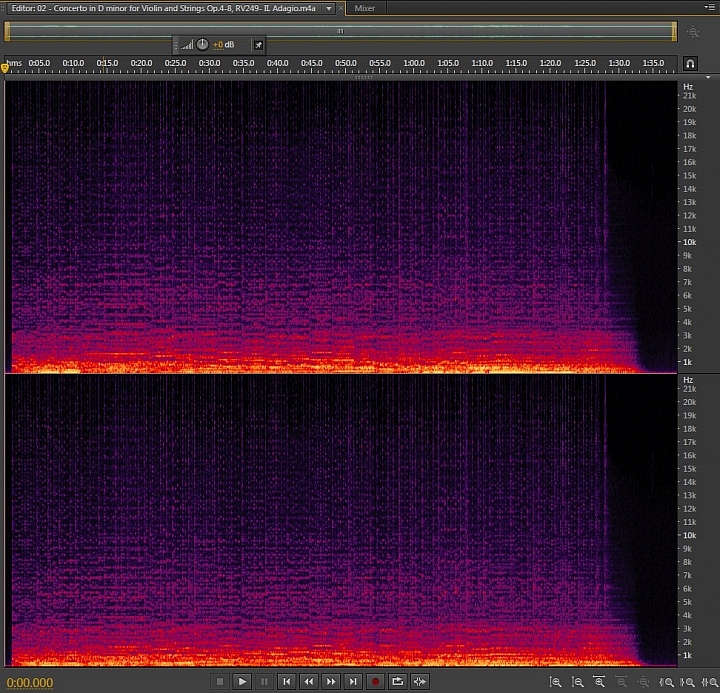Image resolution: width=720 pixels, height=693 pixels.
Task: Click the 1k label on the lower frequency scale
Action: click(687, 655)
